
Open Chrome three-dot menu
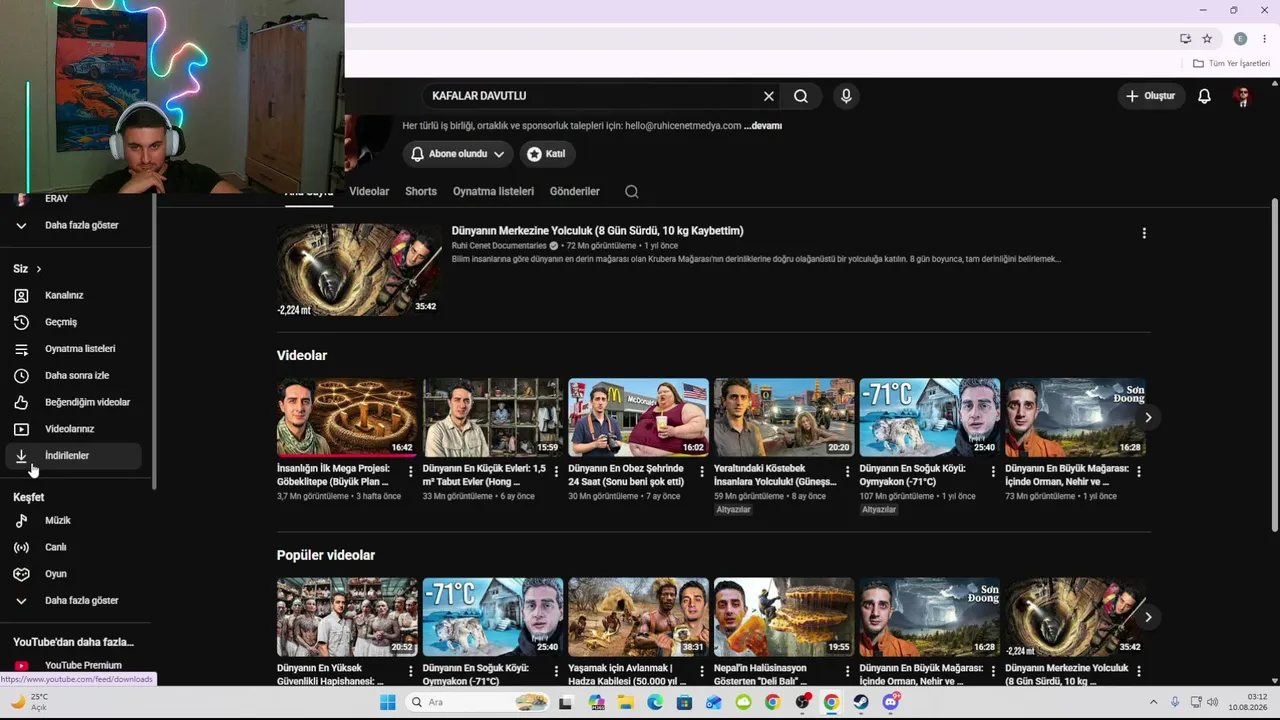pyautogui.click(x=1264, y=39)
